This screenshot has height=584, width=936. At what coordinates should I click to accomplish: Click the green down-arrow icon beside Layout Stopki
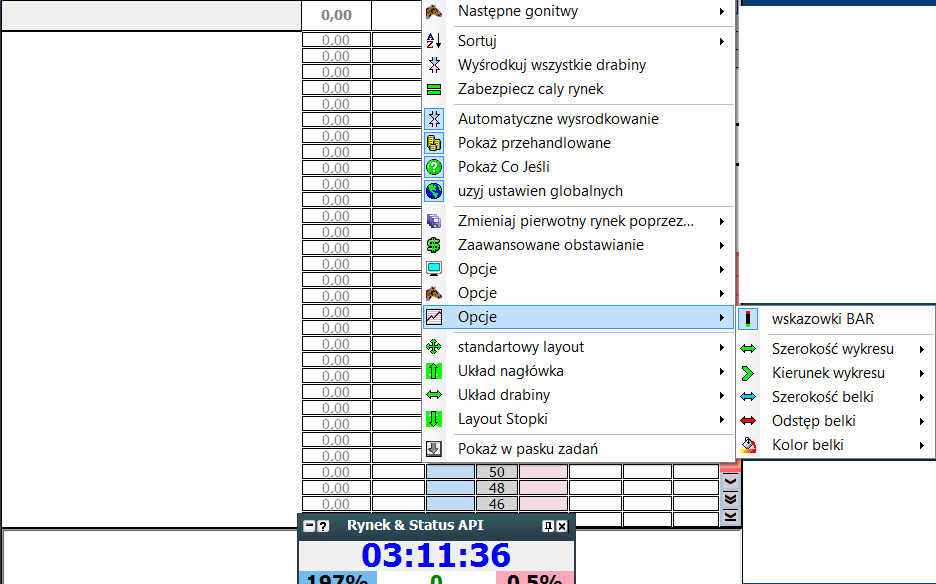tap(434, 419)
